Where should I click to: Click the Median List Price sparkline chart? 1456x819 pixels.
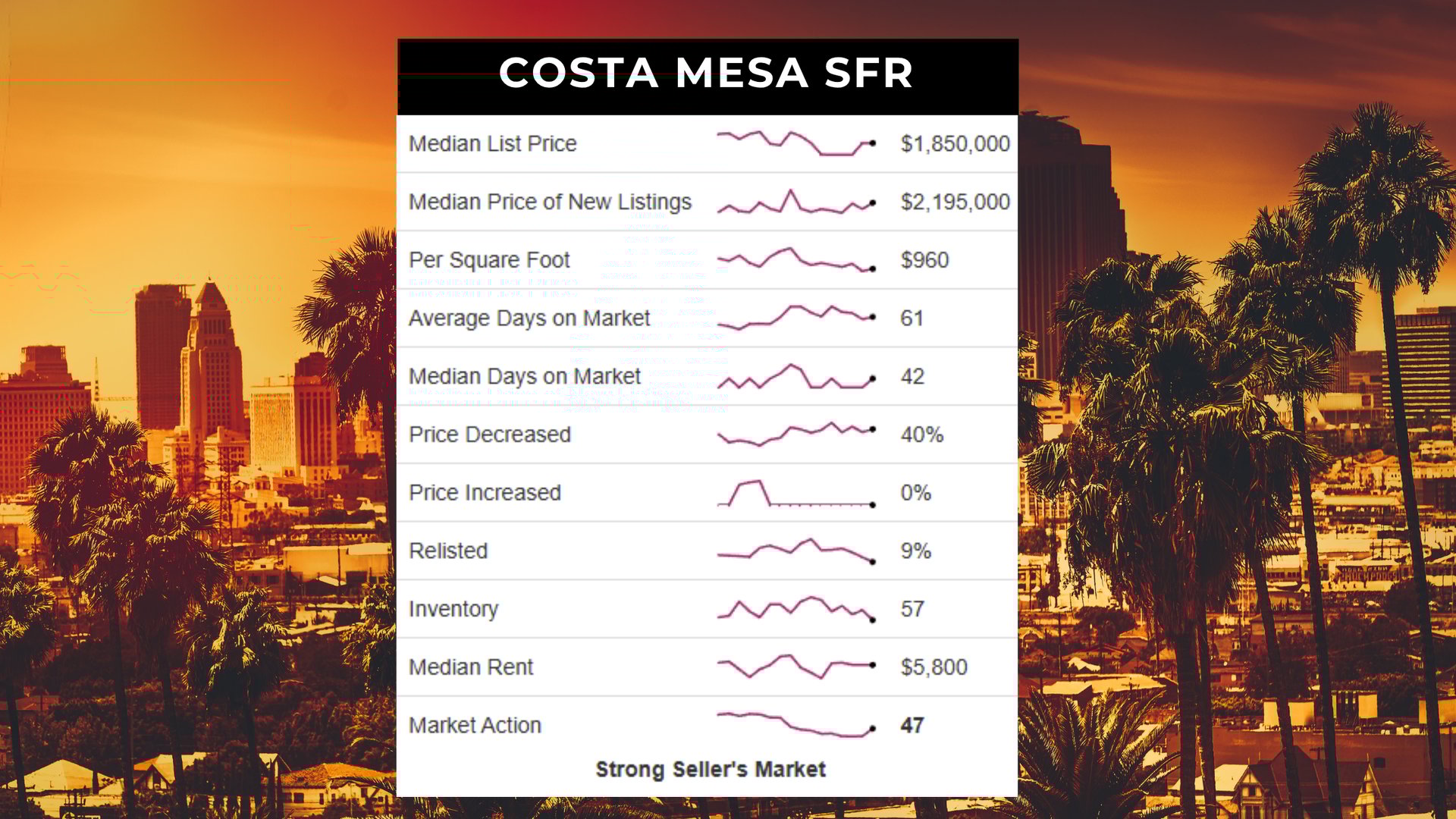pos(796,143)
